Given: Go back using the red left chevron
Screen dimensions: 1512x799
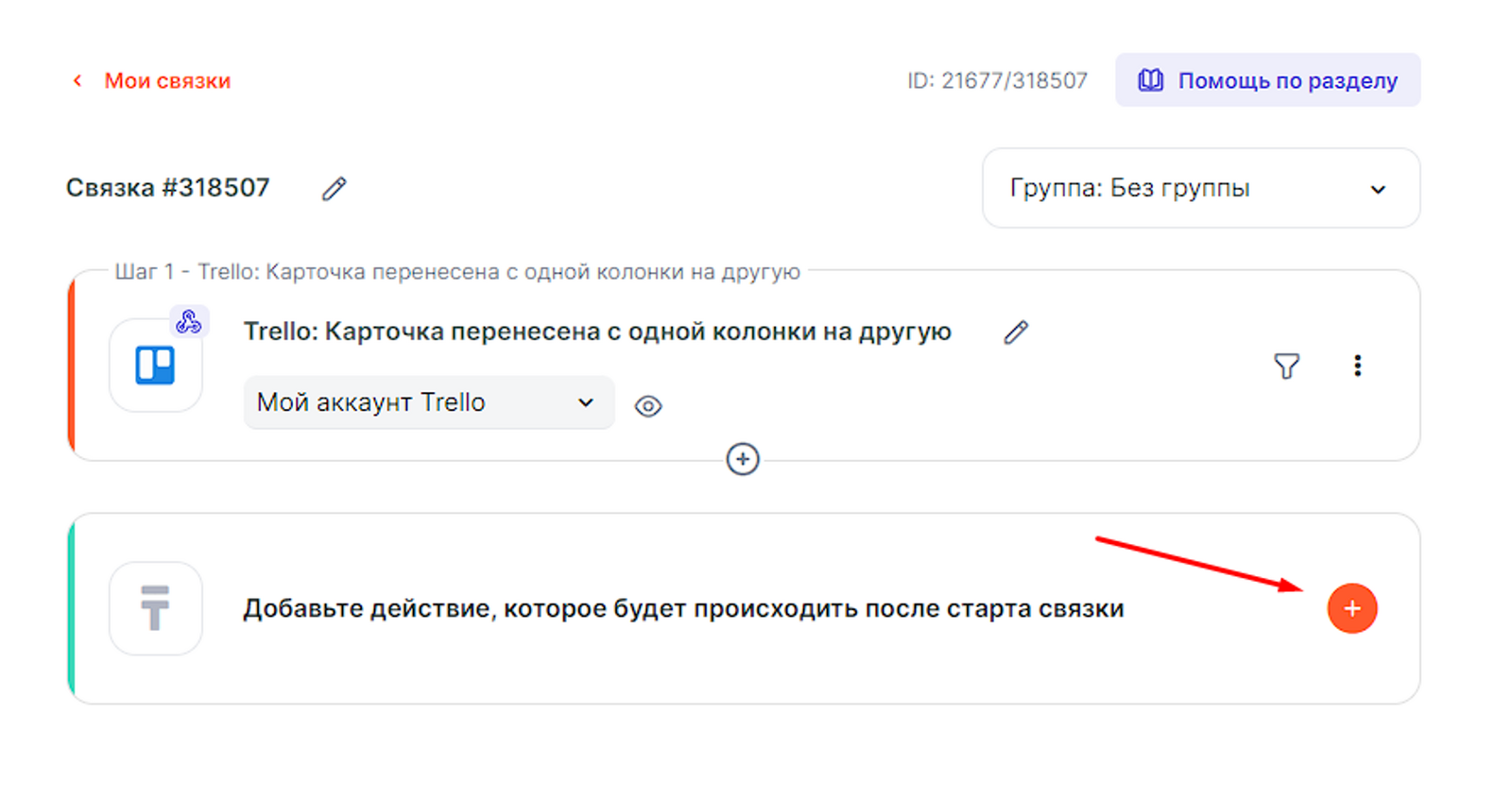Looking at the screenshot, I should [77, 81].
